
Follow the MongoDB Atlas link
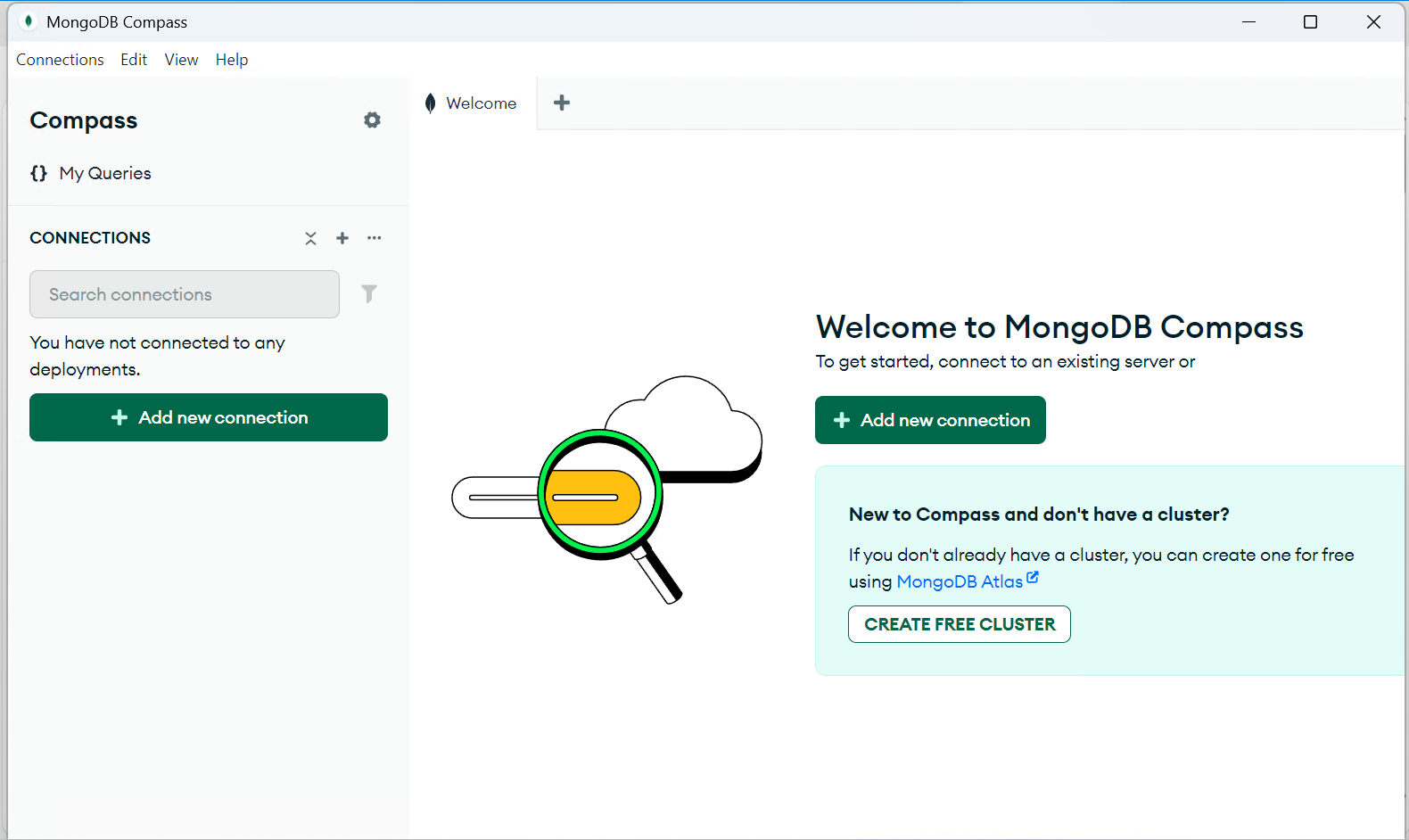(x=960, y=581)
